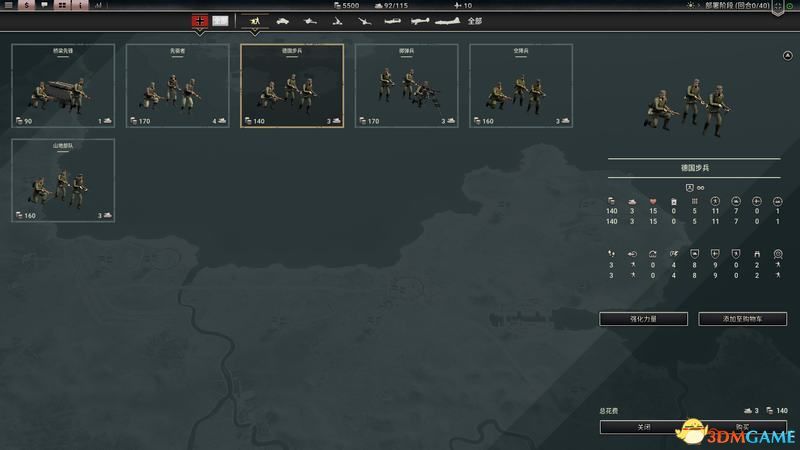Click the 强化力量 button
The height and width of the screenshot is (450, 800).
click(643, 319)
